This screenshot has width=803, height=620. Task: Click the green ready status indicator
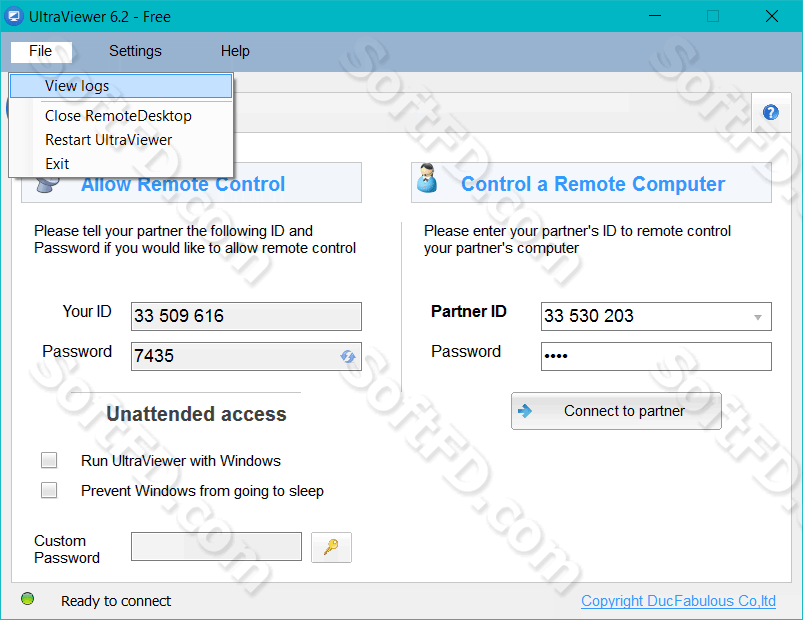[28, 598]
